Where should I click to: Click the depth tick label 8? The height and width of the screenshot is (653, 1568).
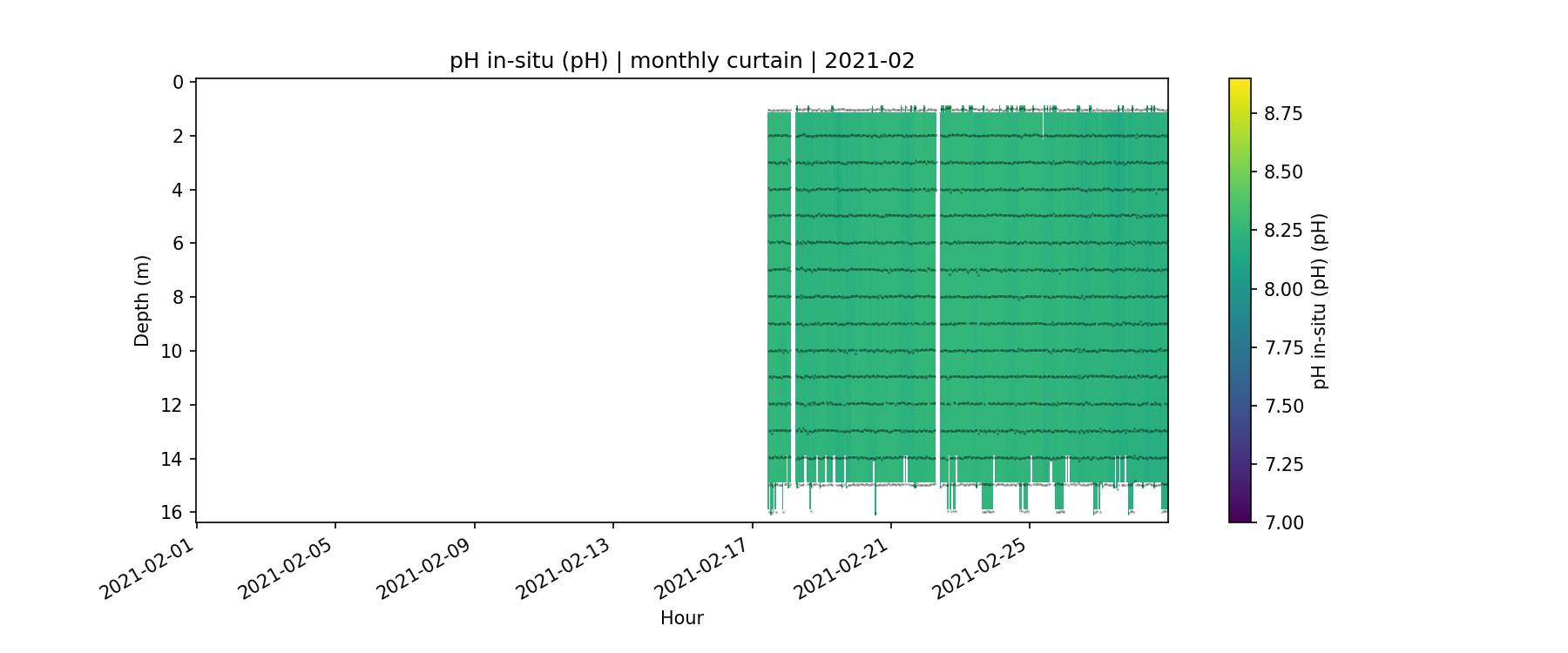tap(178, 297)
